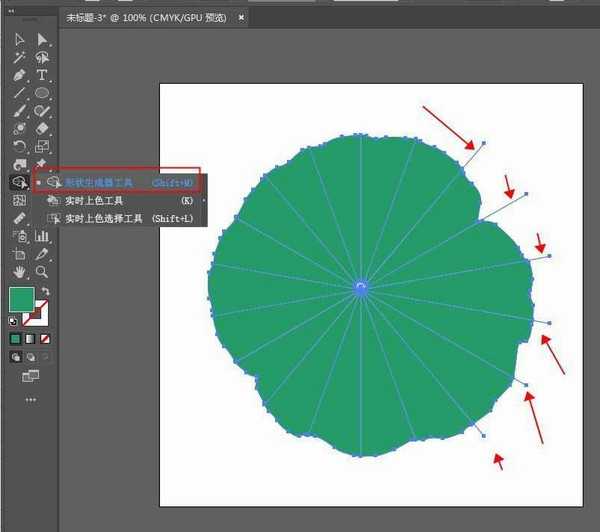Viewport: 600px width, 532px height.
Task: Activate the Eraser tool
Action: tap(42, 128)
